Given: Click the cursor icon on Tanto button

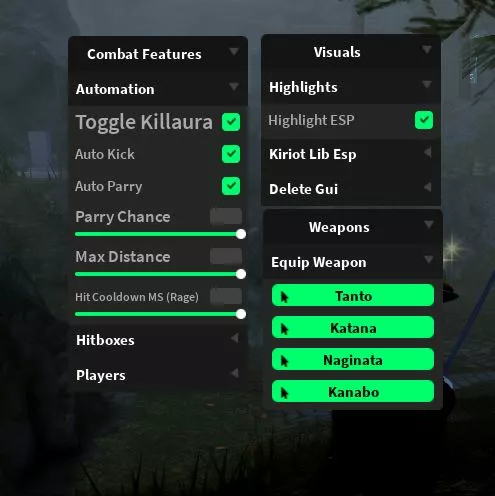Looking at the screenshot, I should tap(284, 296).
